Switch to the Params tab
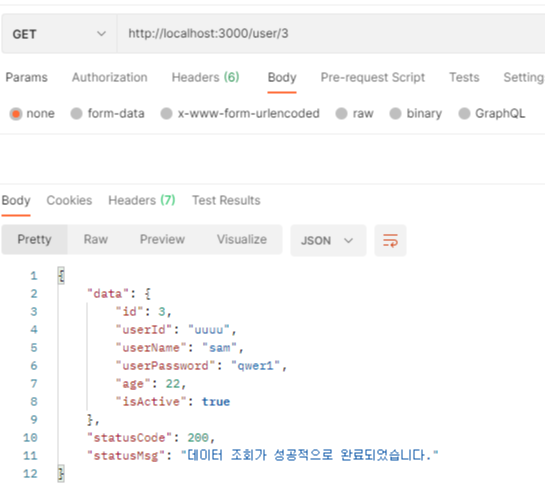The height and width of the screenshot is (497, 545). tap(26, 77)
